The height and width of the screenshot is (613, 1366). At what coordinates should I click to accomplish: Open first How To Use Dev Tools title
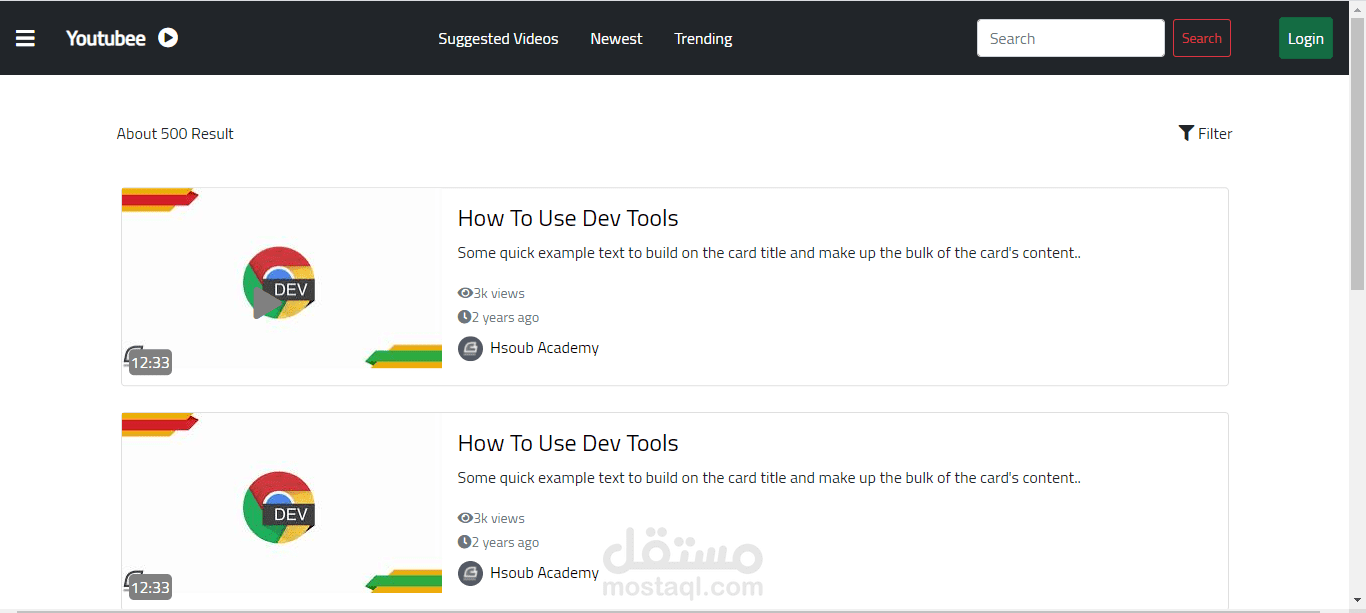tap(568, 218)
